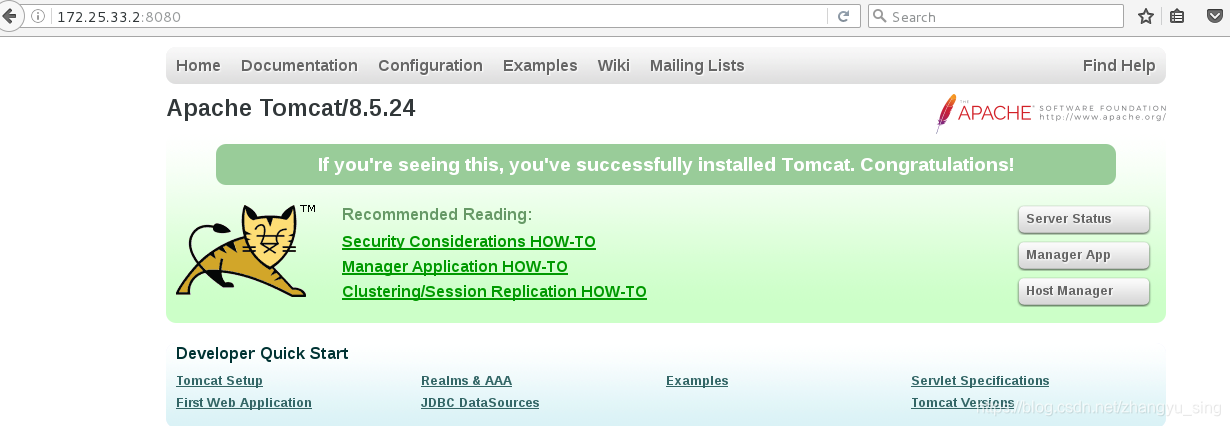Open the JDBC DataSources link
Viewport: 1230px width, 426px height.
pos(480,403)
